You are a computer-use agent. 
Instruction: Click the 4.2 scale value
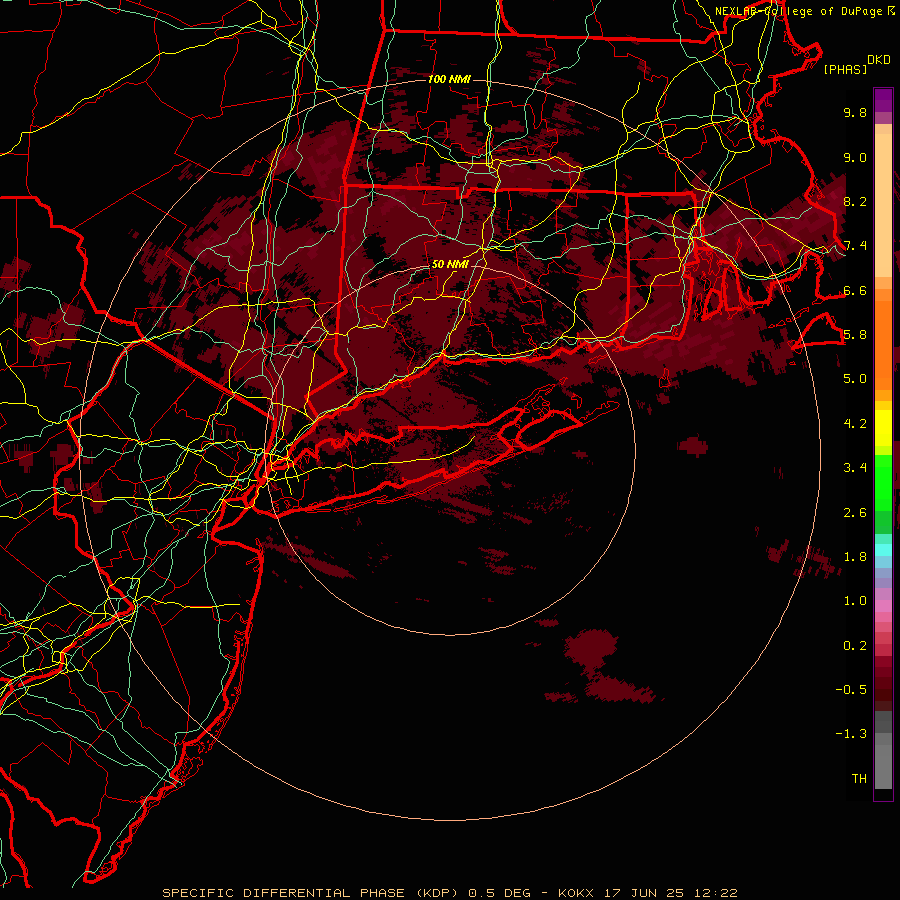(855, 424)
